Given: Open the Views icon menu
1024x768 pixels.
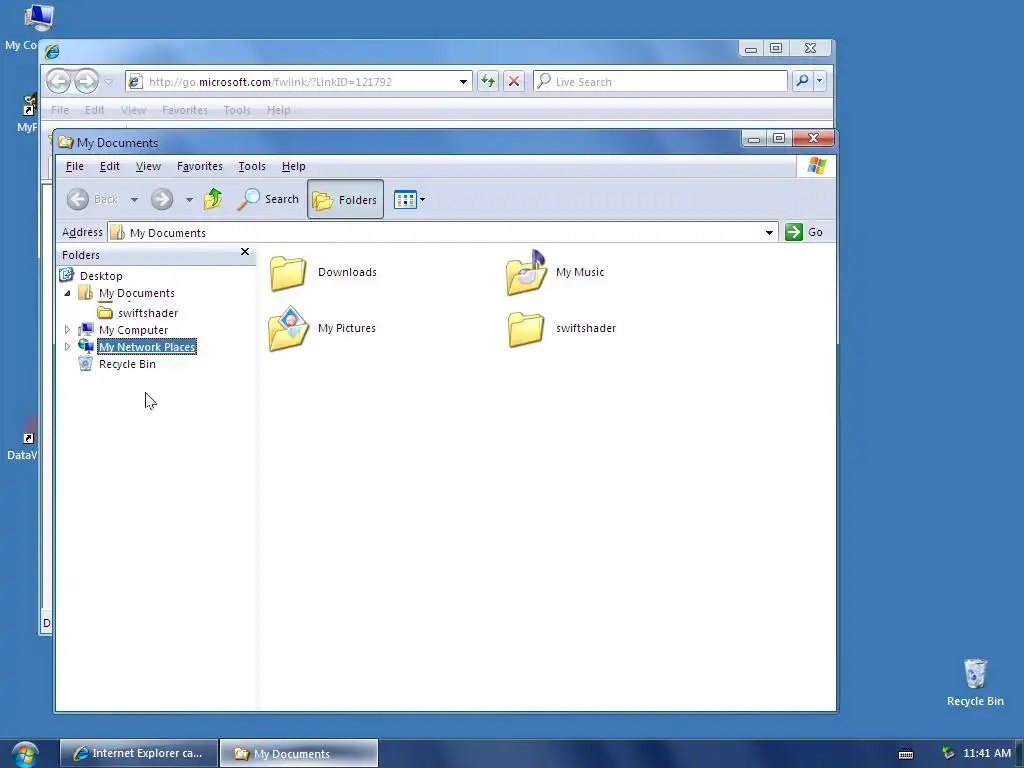Looking at the screenshot, I should pos(405,199).
